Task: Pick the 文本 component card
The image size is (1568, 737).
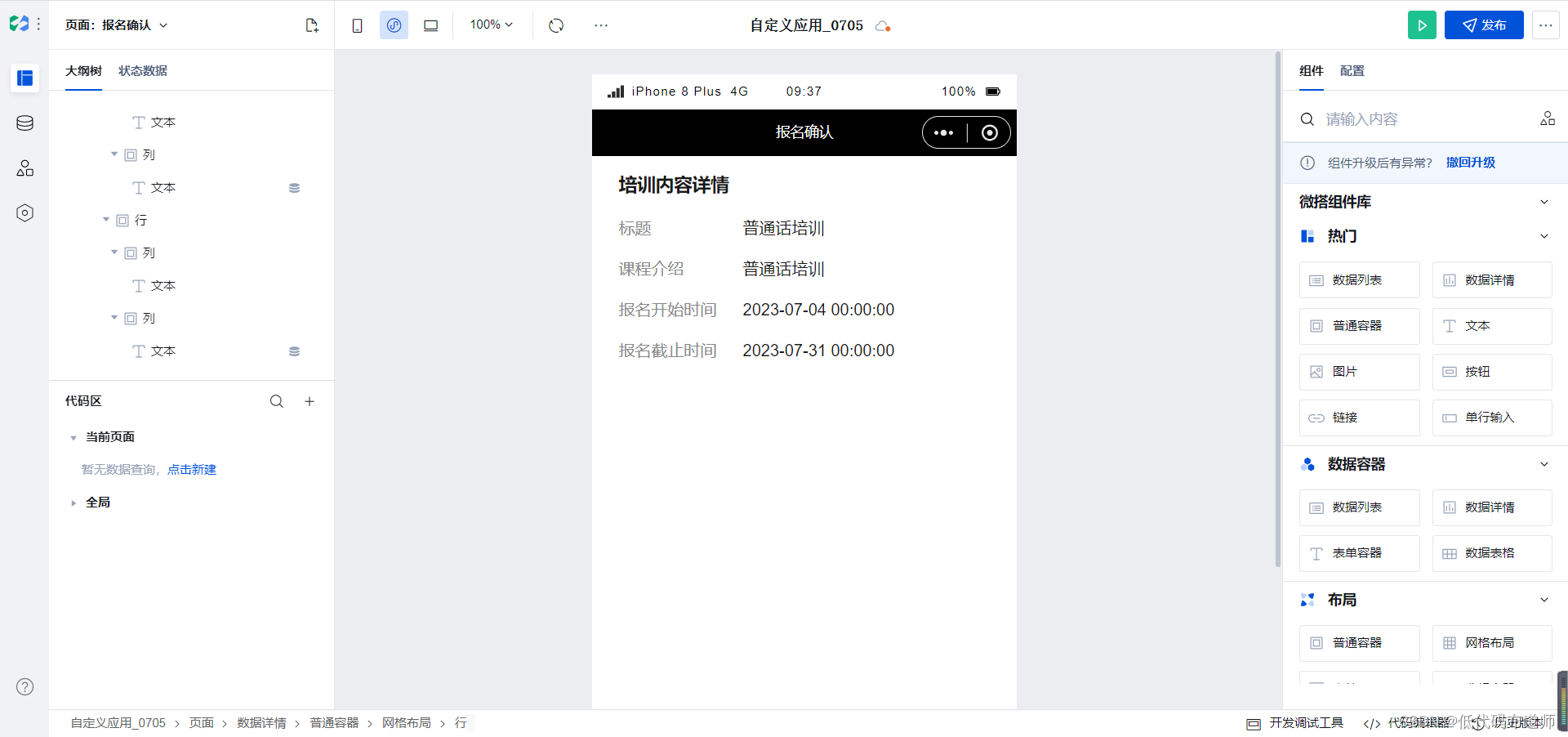Action: [1492, 326]
